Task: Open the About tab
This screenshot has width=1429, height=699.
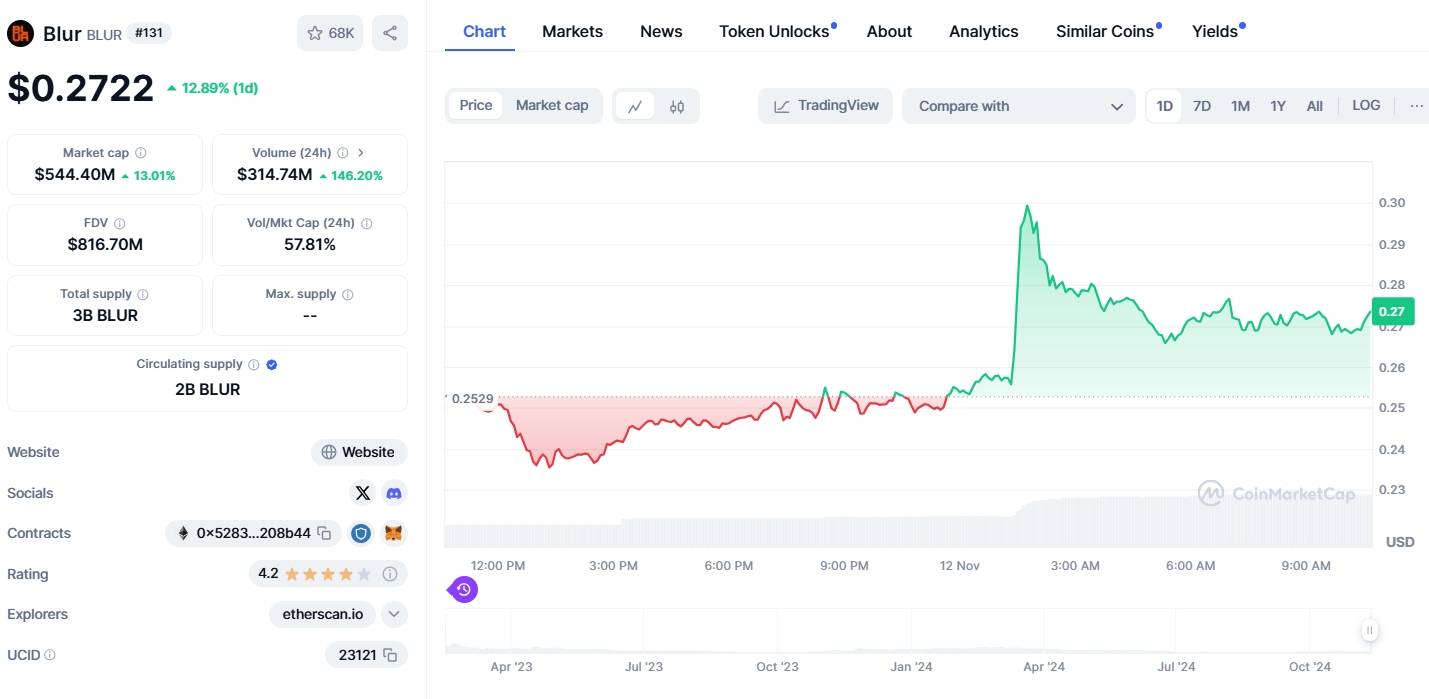Action: tap(889, 32)
